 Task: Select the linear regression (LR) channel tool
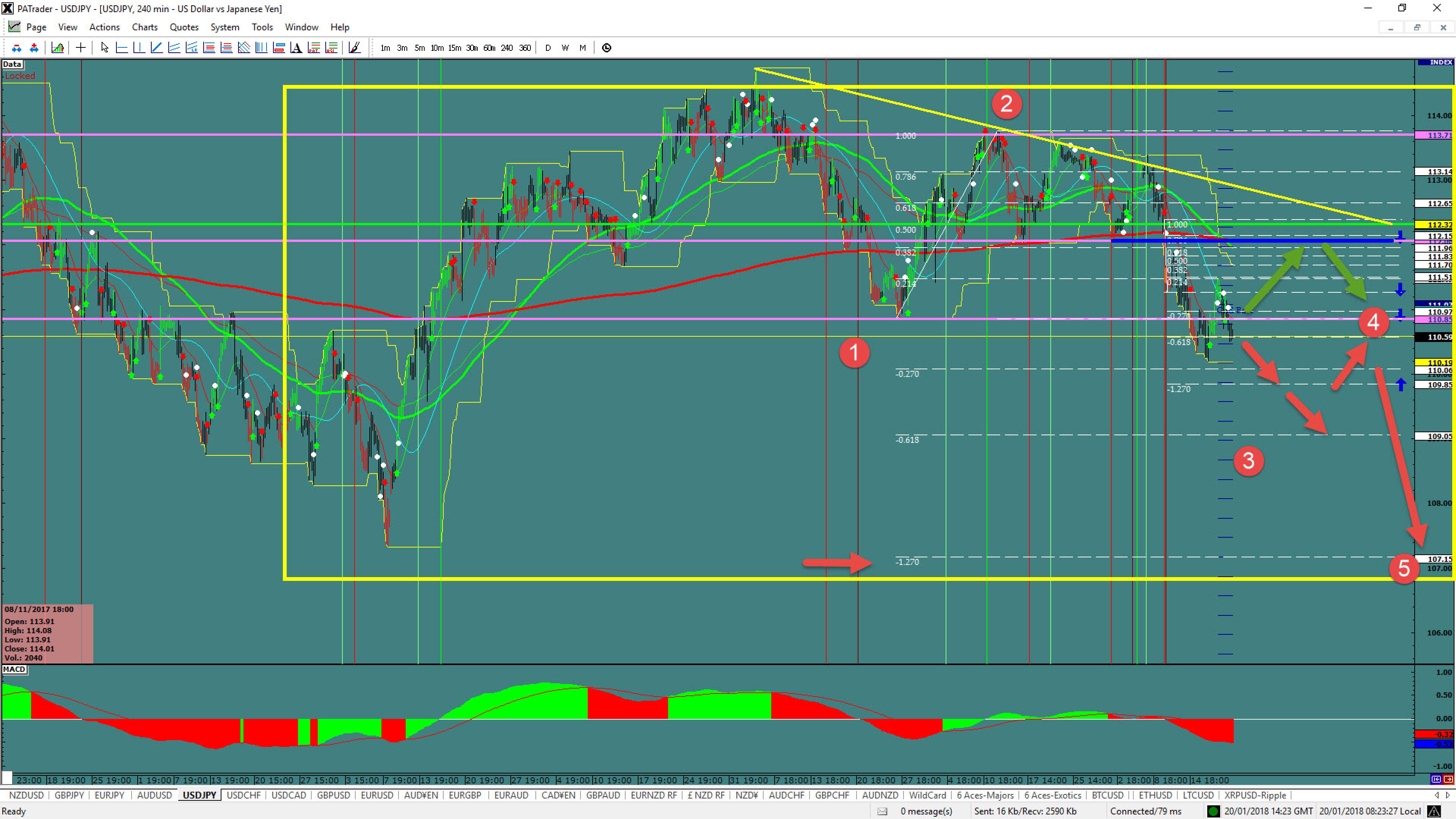point(191,48)
